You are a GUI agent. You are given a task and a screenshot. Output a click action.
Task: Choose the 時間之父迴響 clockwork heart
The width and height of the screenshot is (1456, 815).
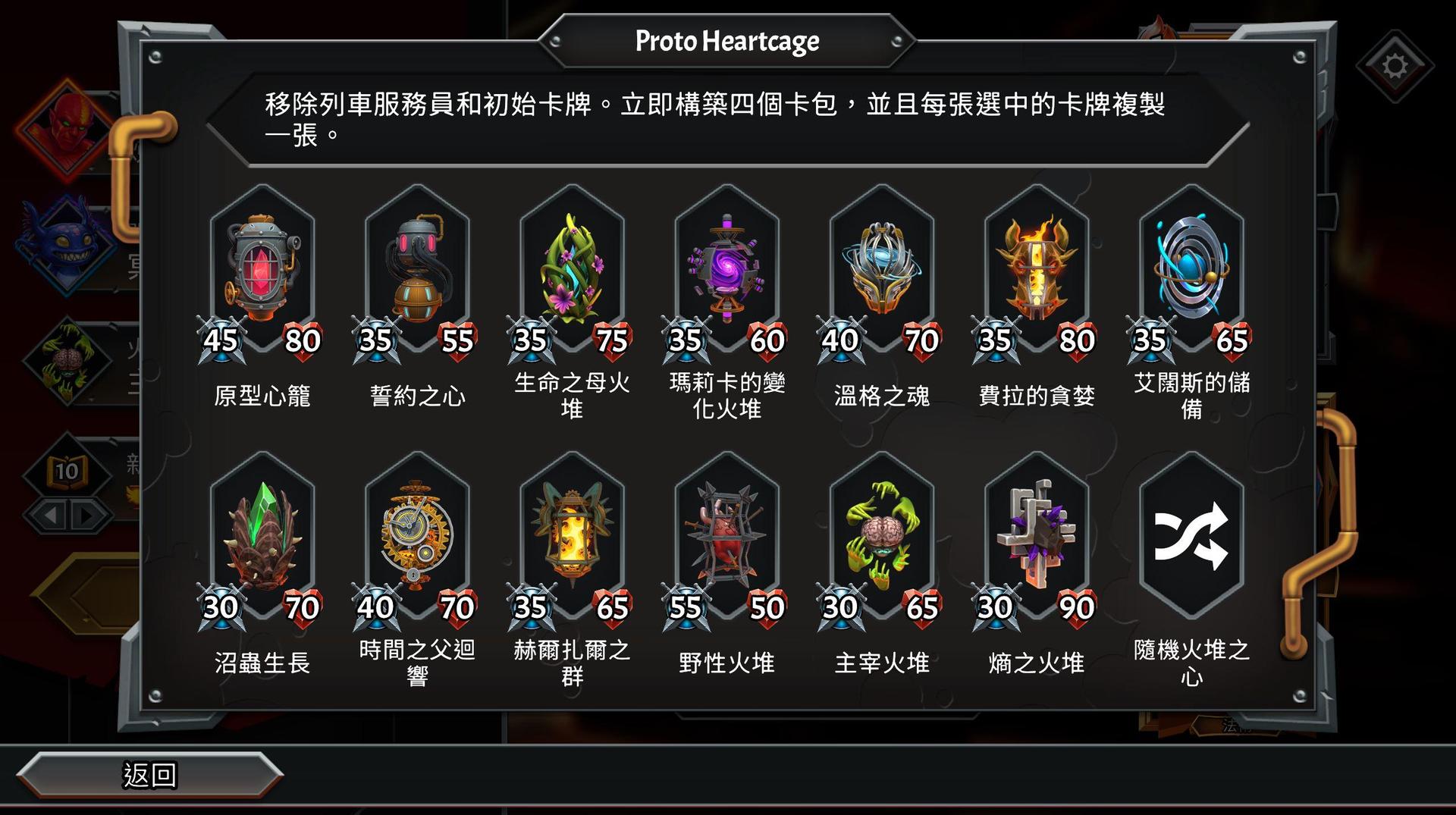click(x=417, y=536)
